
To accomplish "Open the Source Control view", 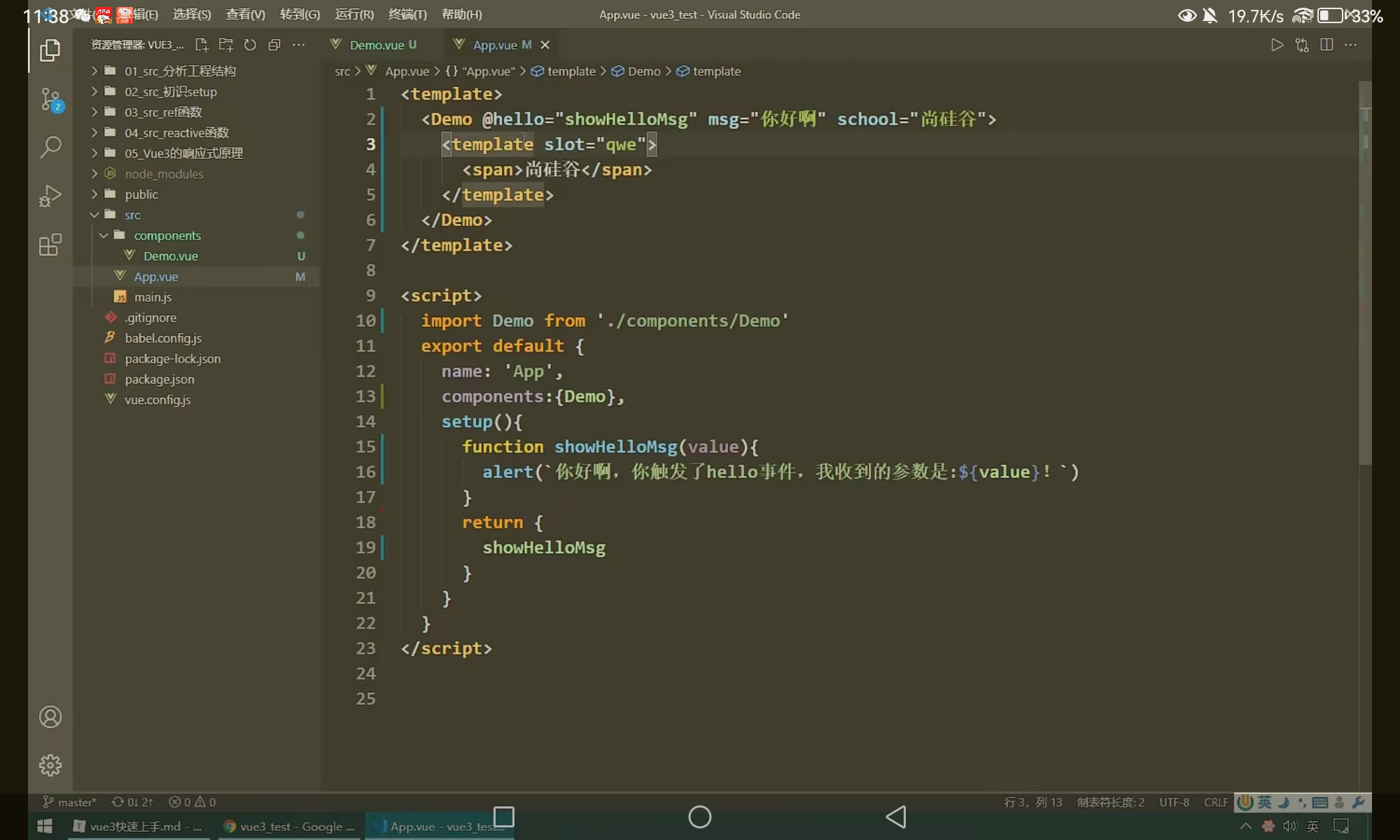I will (x=50, y=99).
